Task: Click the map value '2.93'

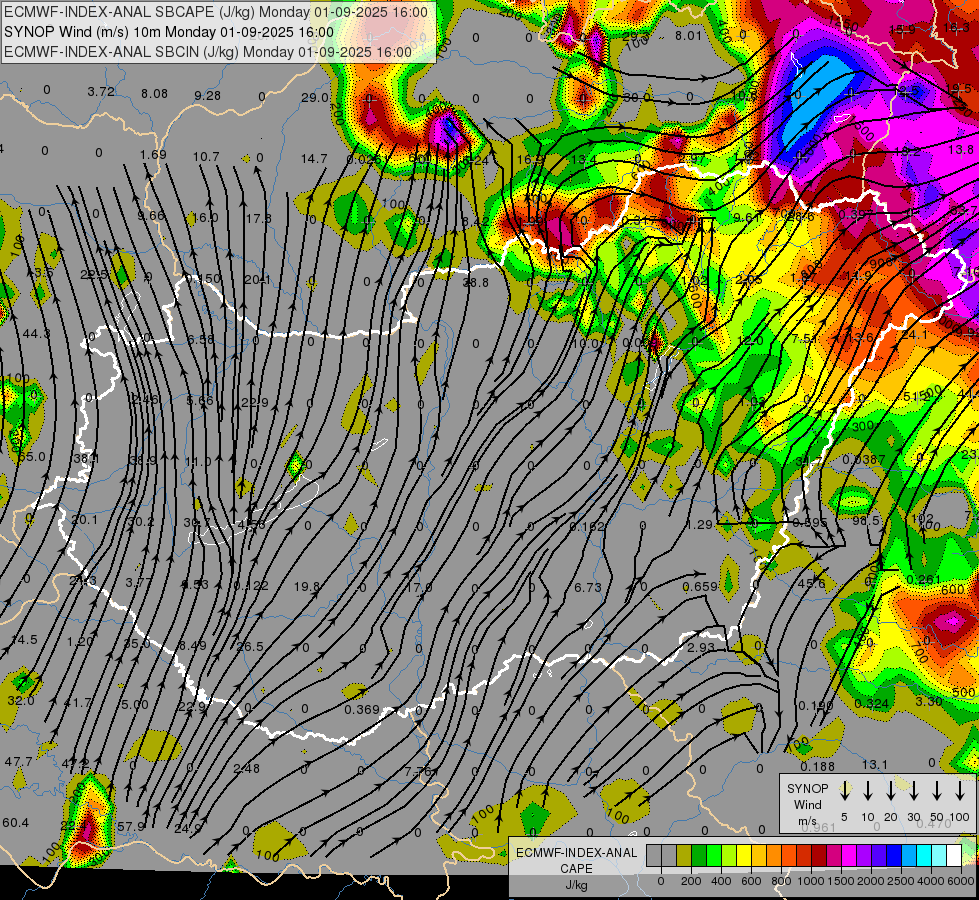Action: pos(701,648)
